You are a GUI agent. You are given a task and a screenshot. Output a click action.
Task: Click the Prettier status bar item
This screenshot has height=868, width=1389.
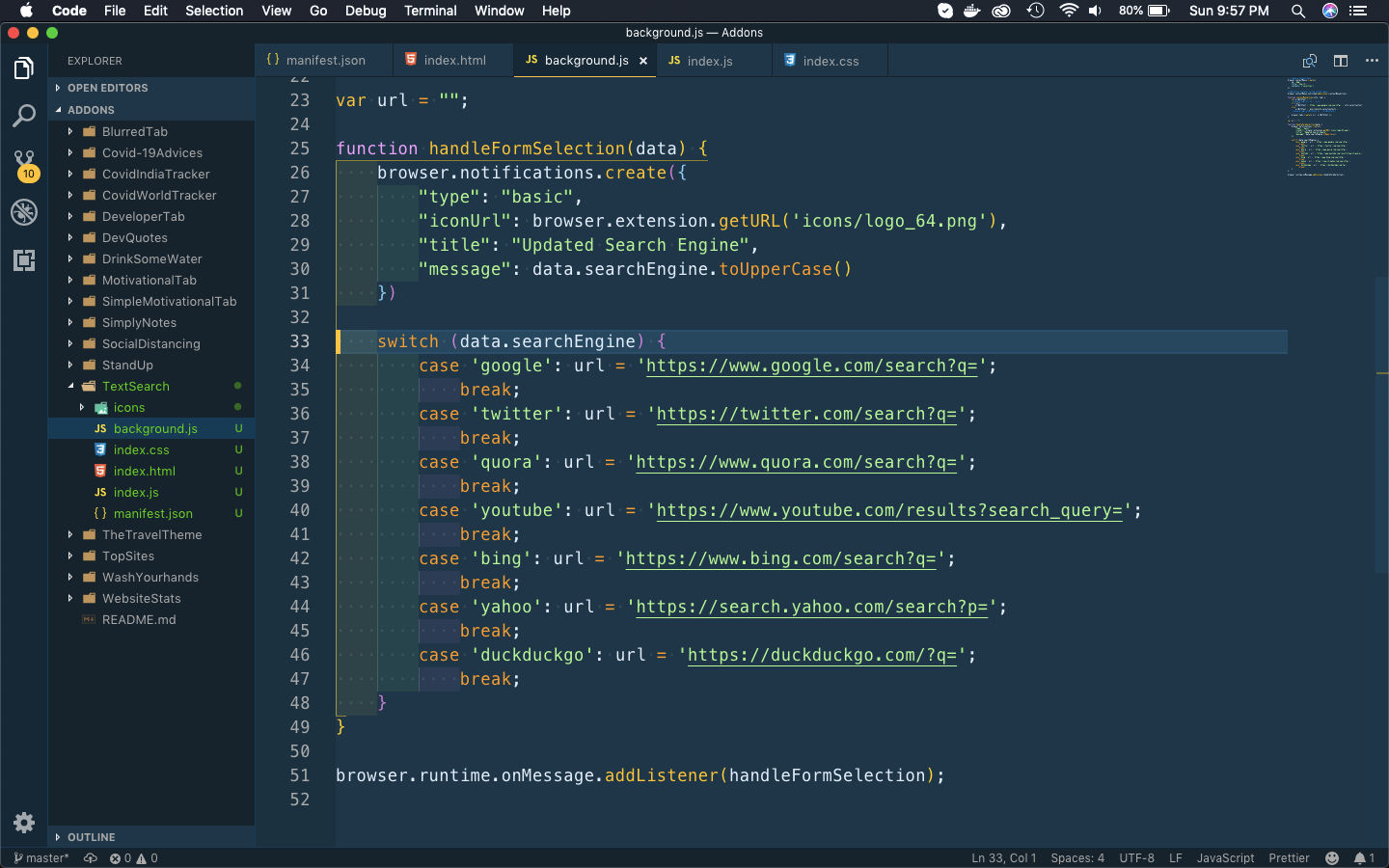point(1289,858)
